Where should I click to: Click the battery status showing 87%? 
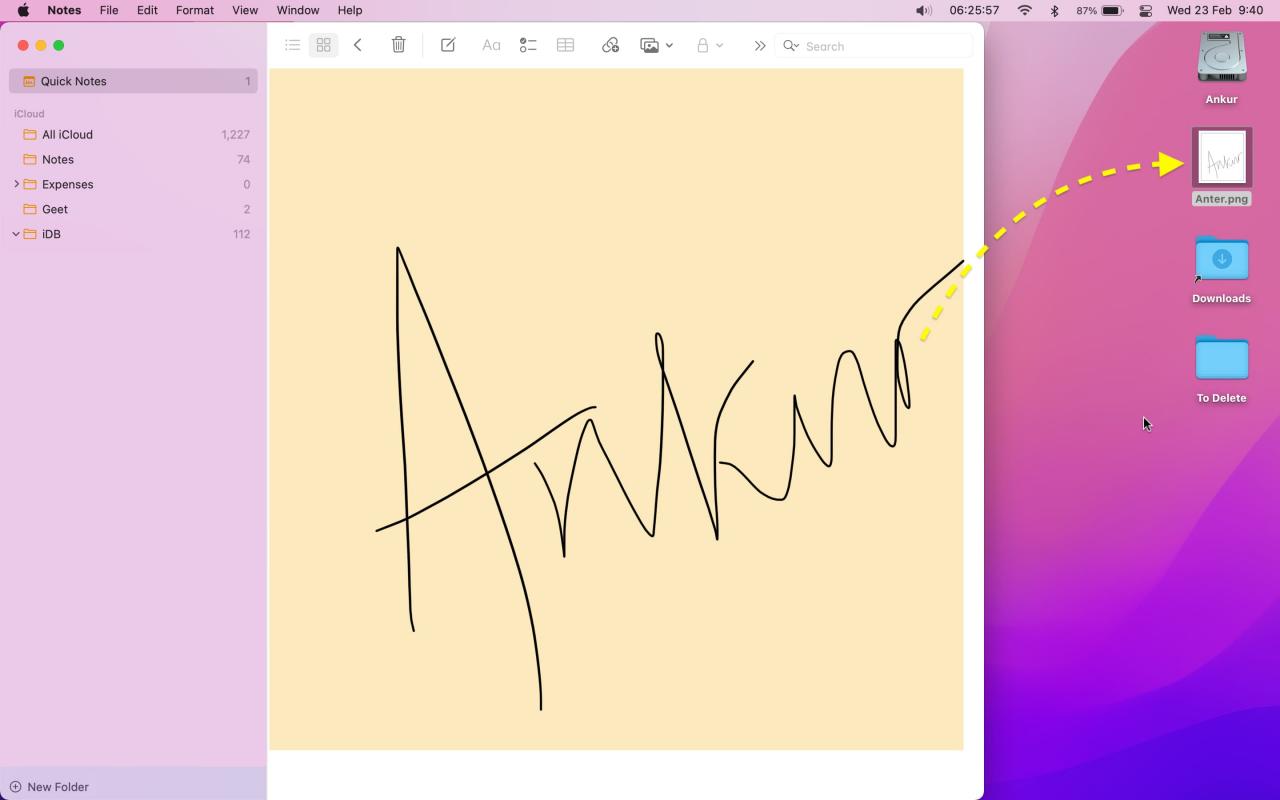pos(1100,10)
